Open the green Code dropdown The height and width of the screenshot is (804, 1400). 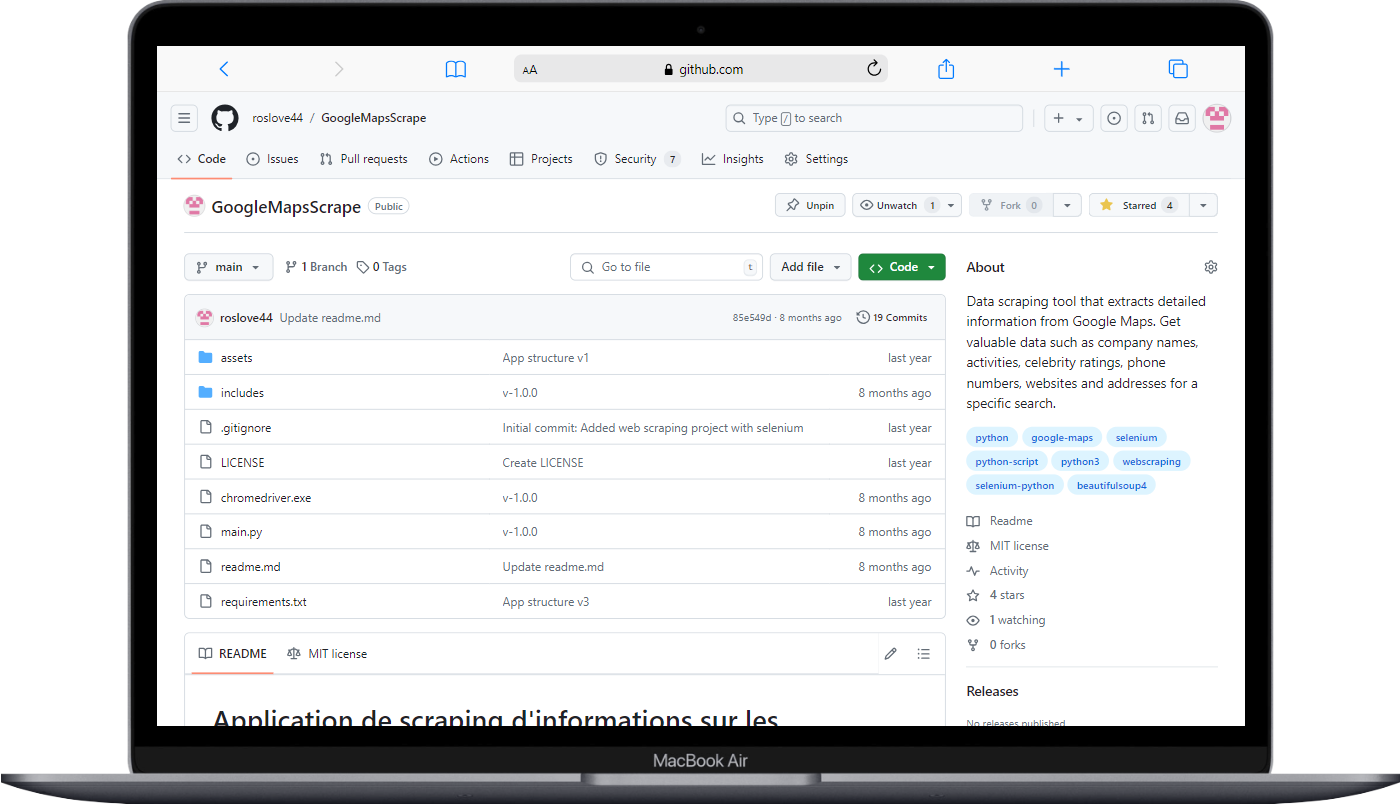pos(902,267)
